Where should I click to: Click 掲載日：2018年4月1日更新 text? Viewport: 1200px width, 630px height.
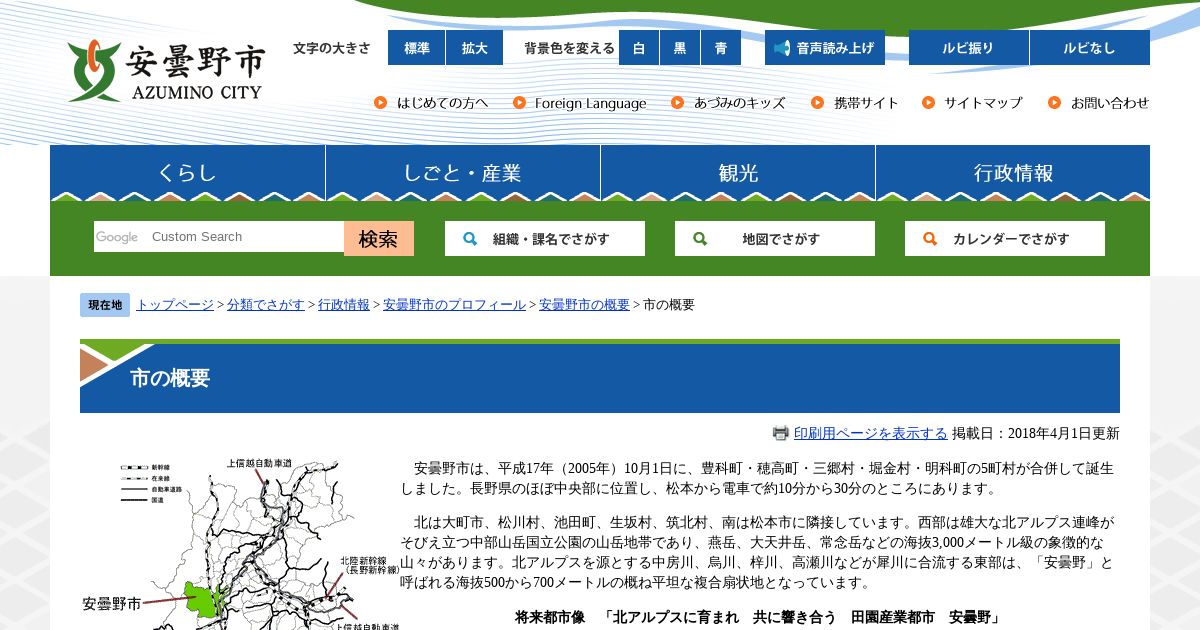(1036, 433)
